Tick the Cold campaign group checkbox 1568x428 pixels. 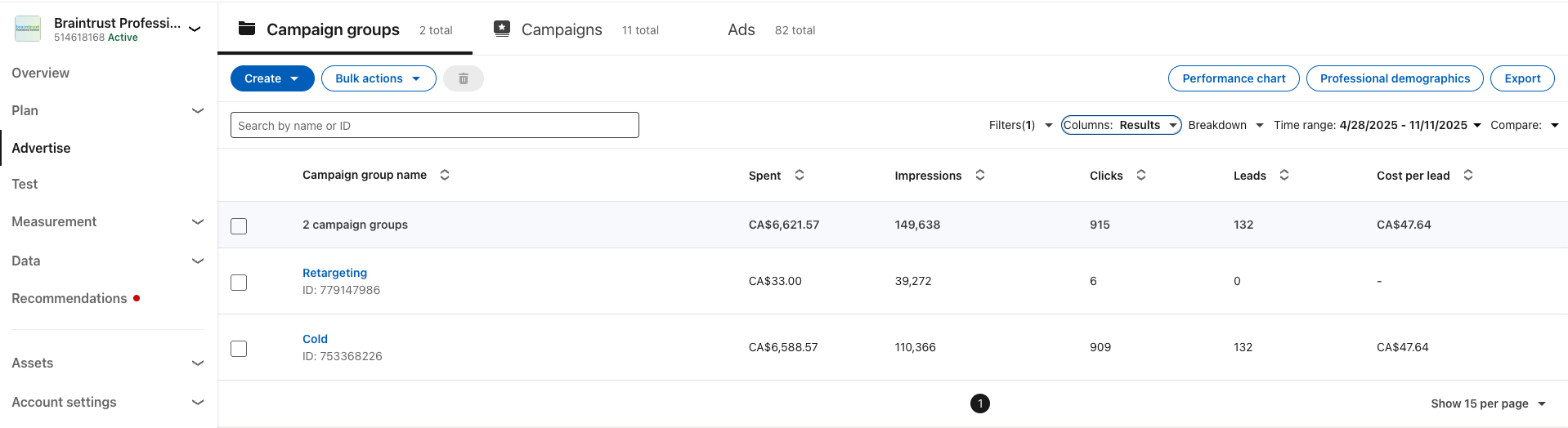tap(239, 349)
